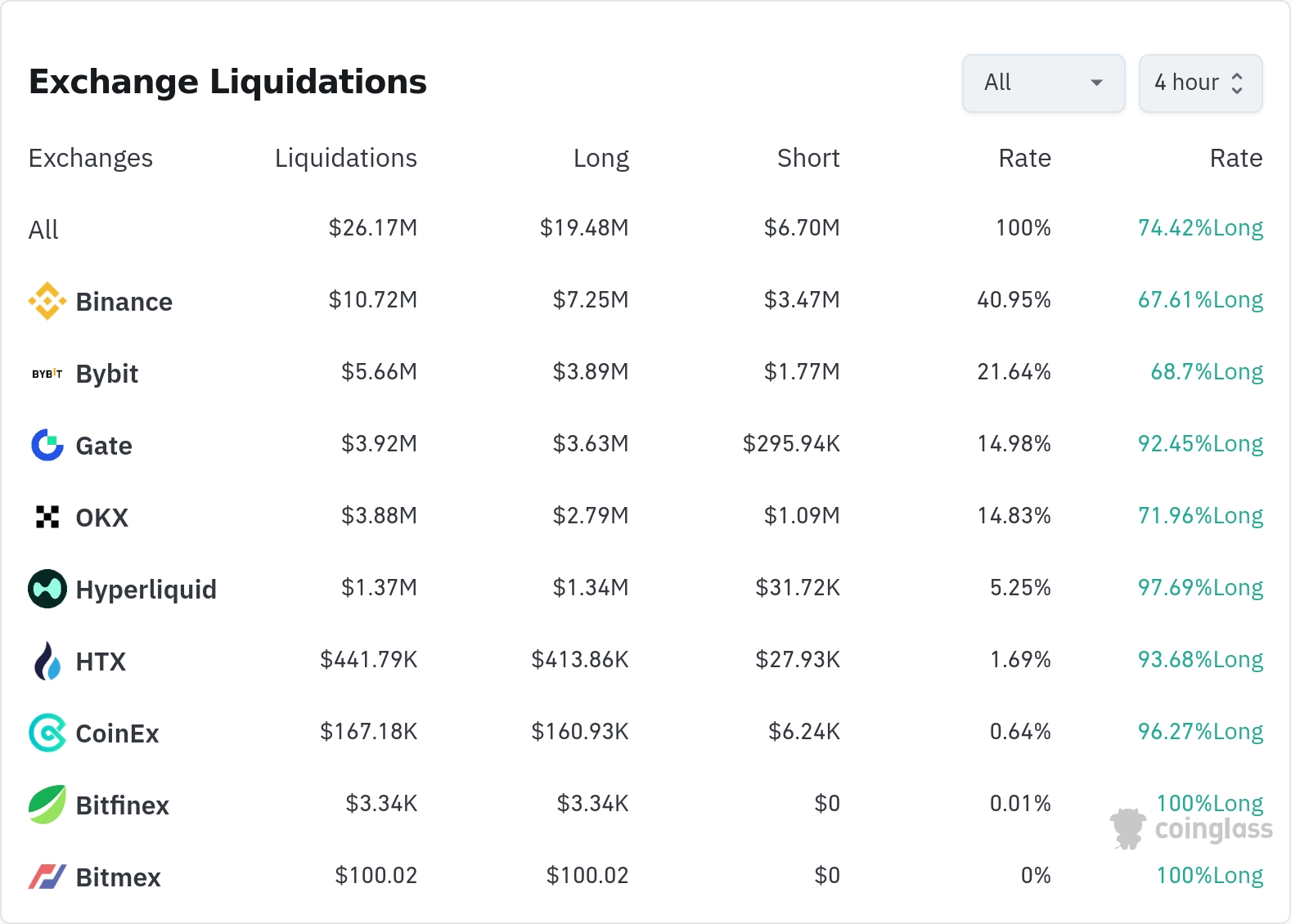Click the Binance exchange logo icon
Image resolution: width=1291 pixels, height=924 pixels.
47,301
